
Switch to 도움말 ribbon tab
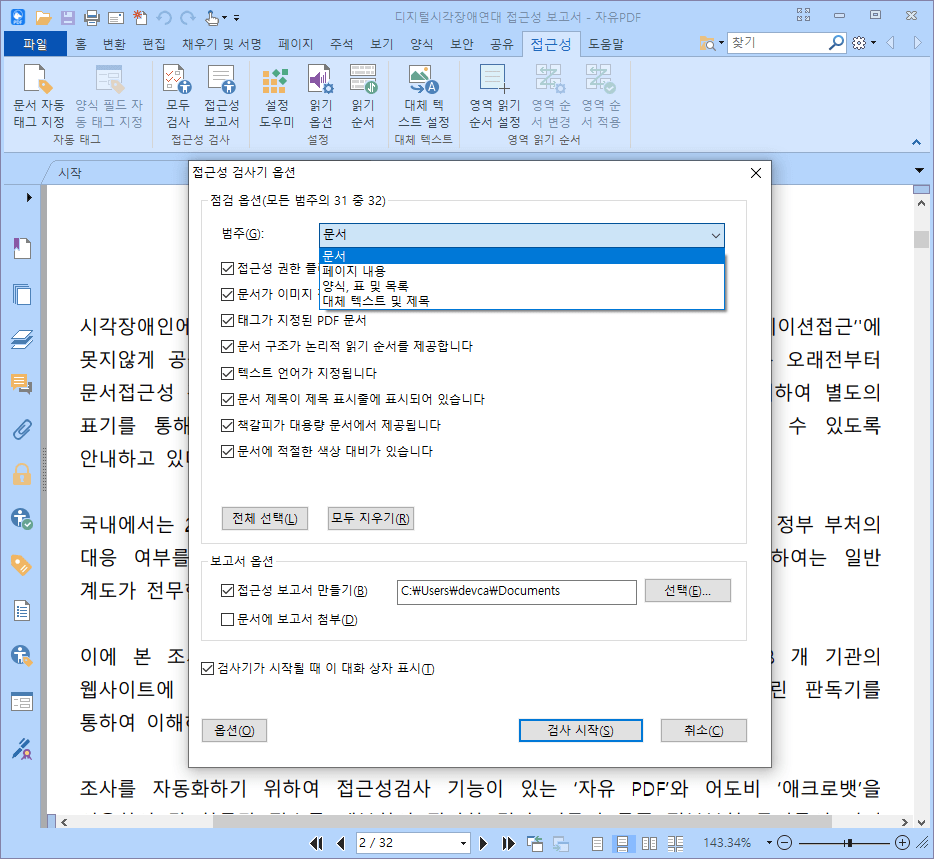coord(606,44)
